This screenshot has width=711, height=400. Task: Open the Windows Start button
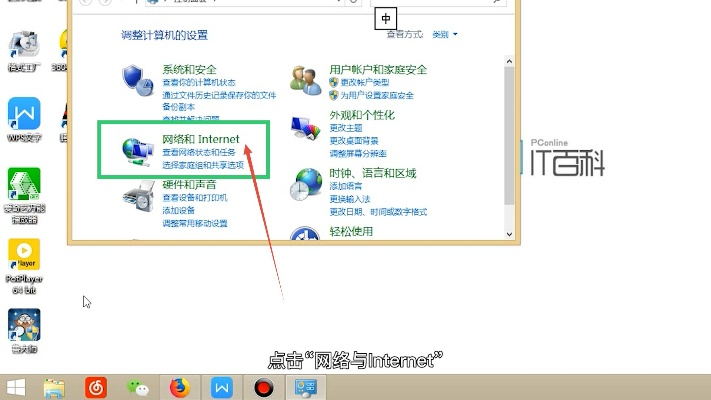[17, 386]
